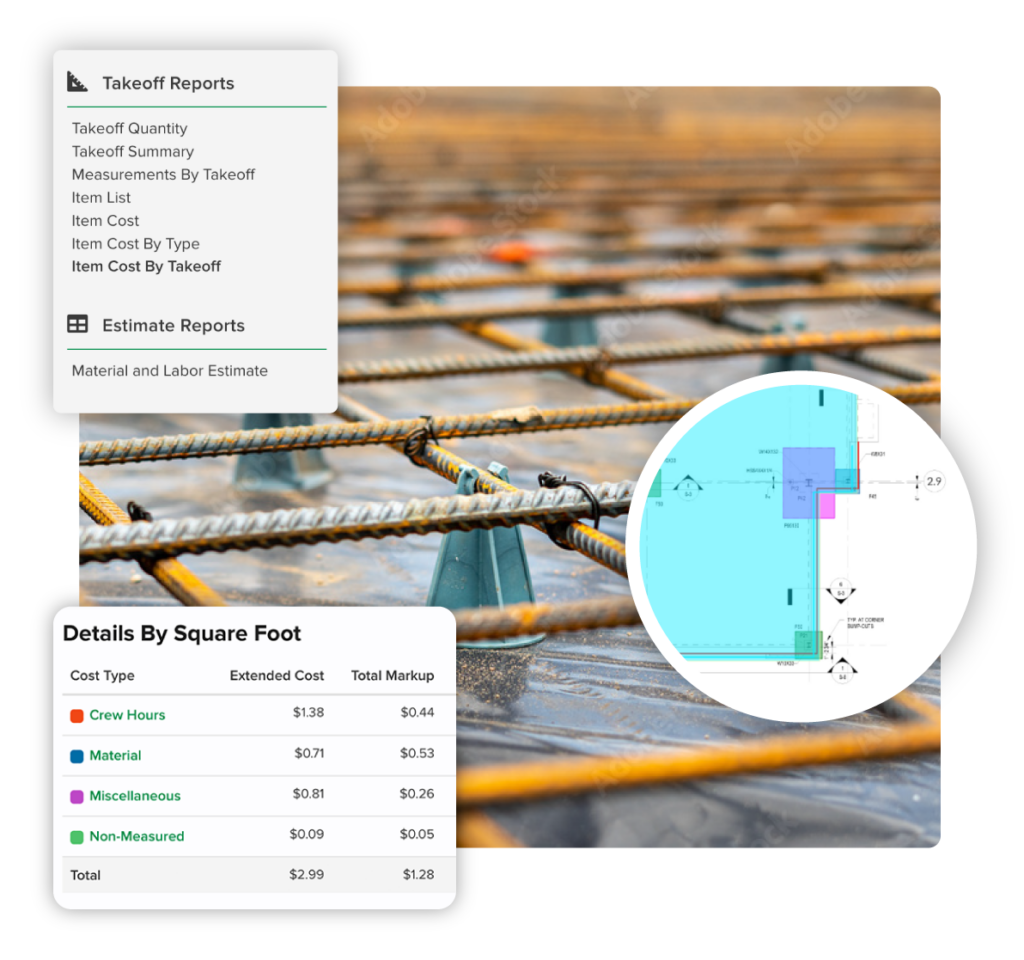Select Measurements By Takeoff report

(x=163, y=174)
